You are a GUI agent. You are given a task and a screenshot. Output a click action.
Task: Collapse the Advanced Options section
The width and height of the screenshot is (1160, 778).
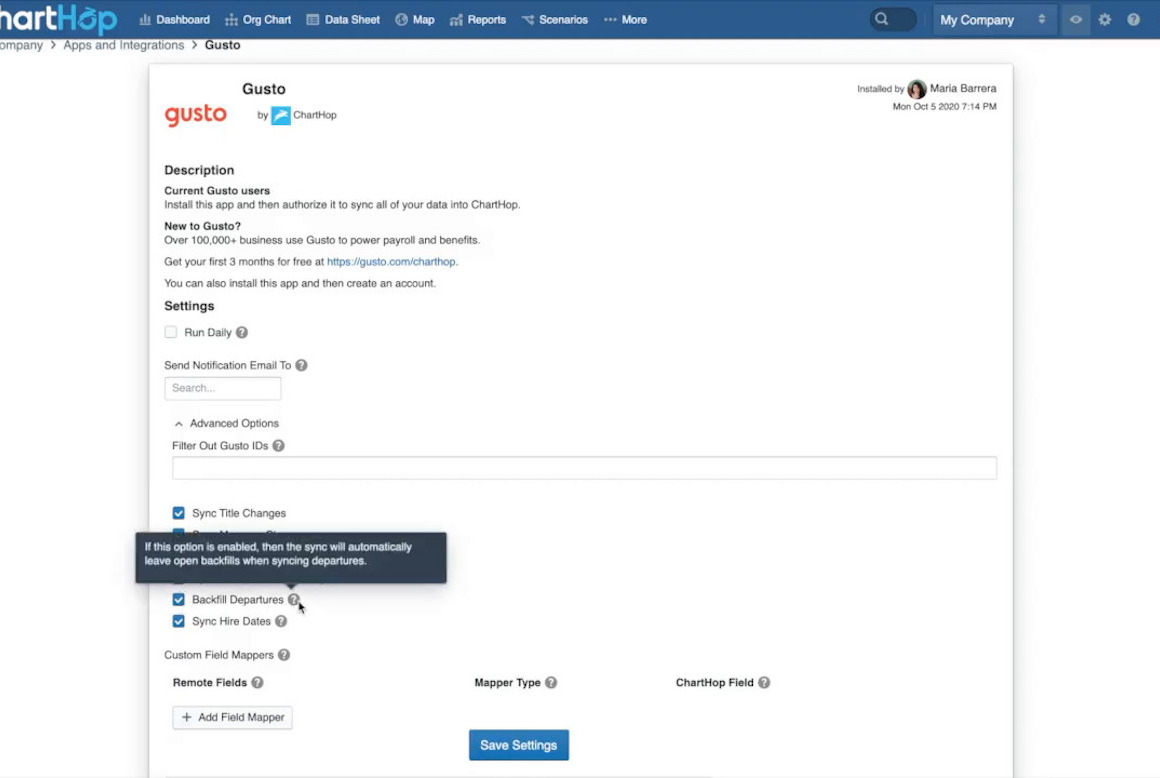(x=226, y=424)
